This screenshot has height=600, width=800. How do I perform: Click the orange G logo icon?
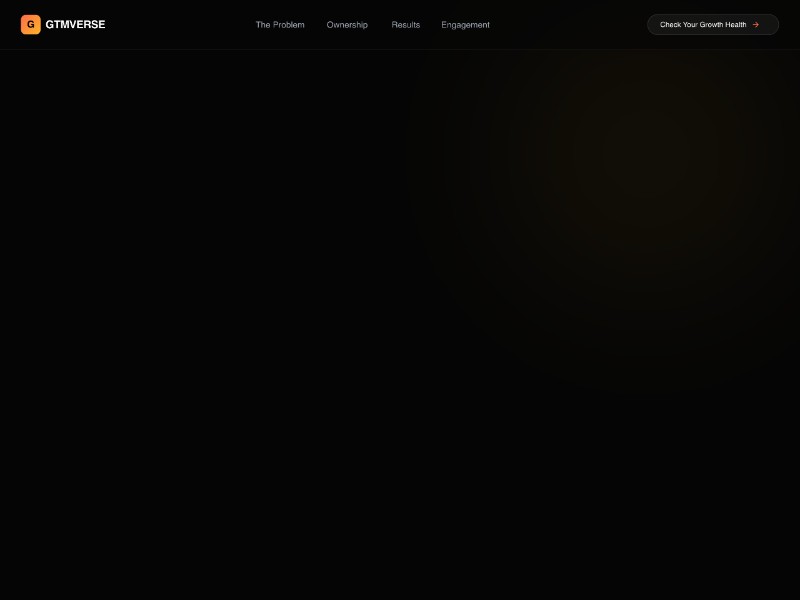[31, 24]
